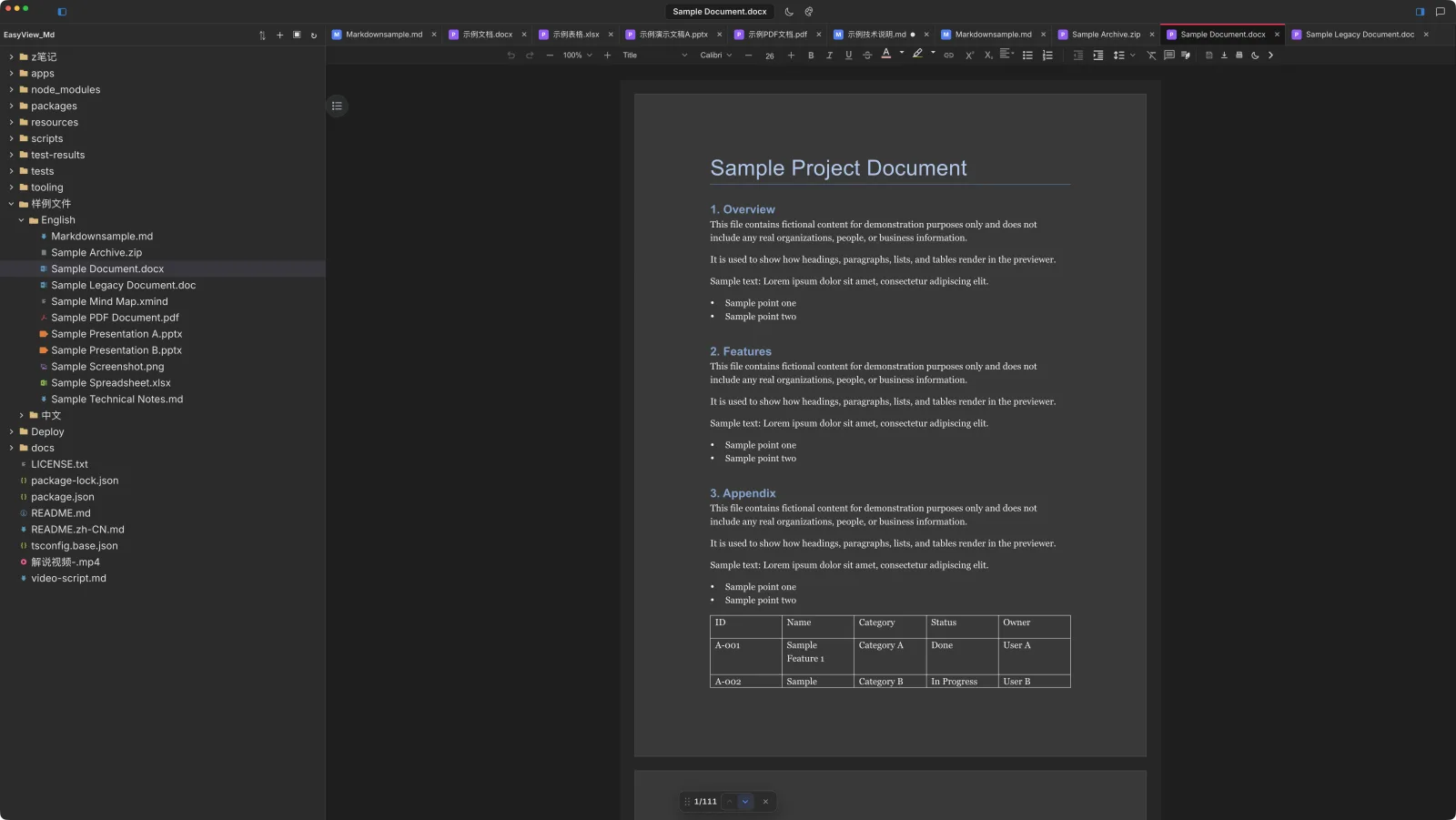This screenshot has width=1456, height=820.
Task: Download the document
Action: (1224, 56)
